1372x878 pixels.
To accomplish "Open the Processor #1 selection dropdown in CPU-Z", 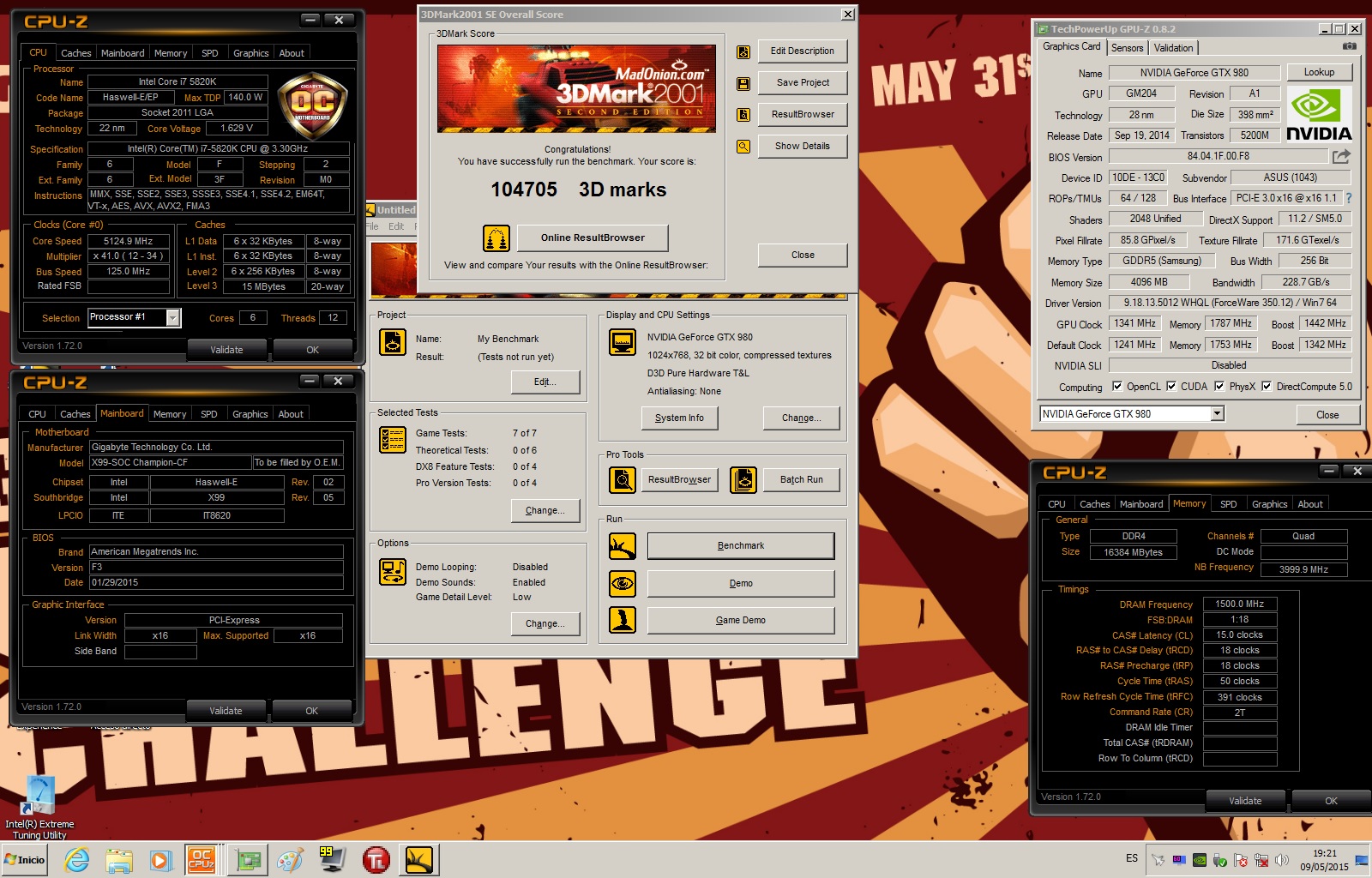I will click(173, 318).
